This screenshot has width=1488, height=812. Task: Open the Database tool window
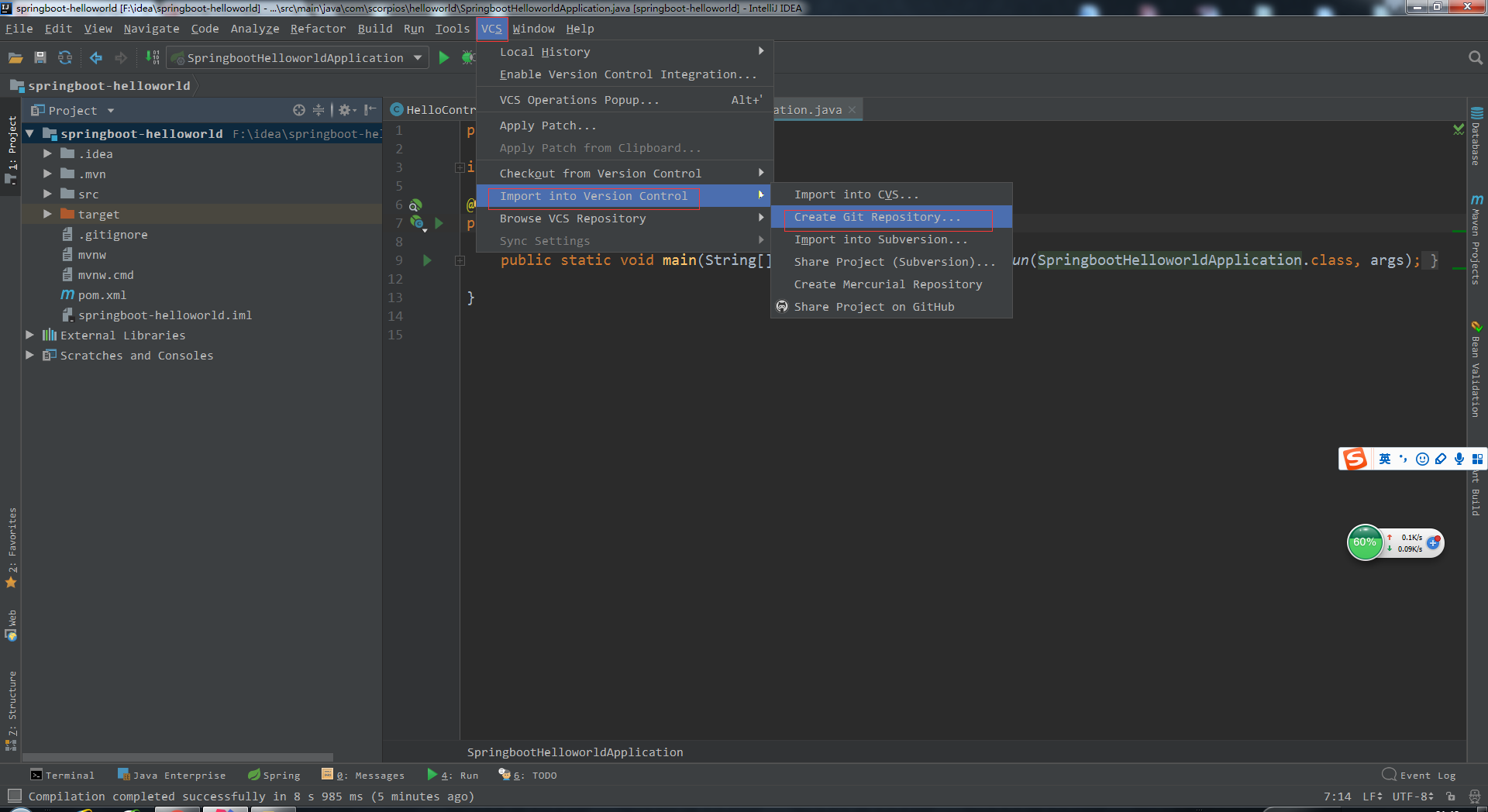[1476, 137]
